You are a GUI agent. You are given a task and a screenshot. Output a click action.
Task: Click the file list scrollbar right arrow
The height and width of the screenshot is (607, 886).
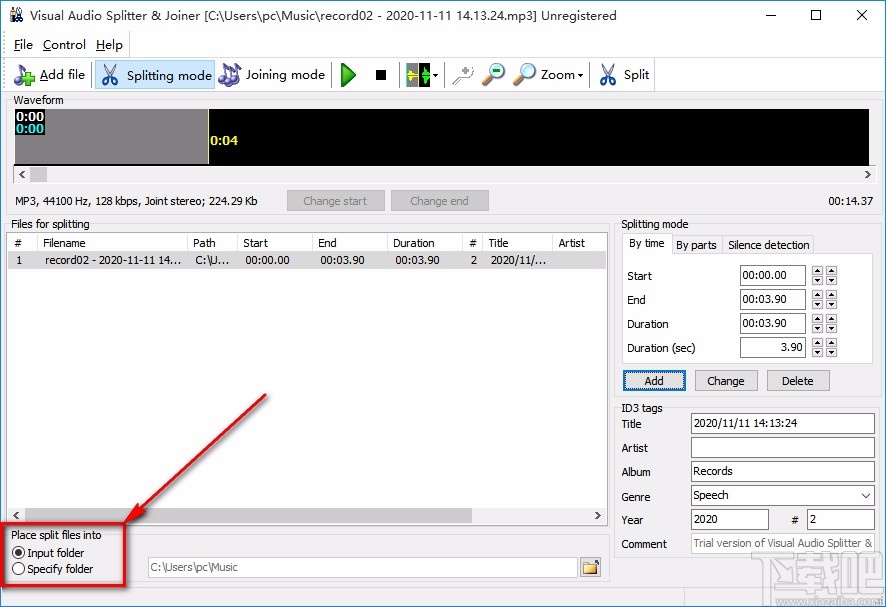coord(597,515)
